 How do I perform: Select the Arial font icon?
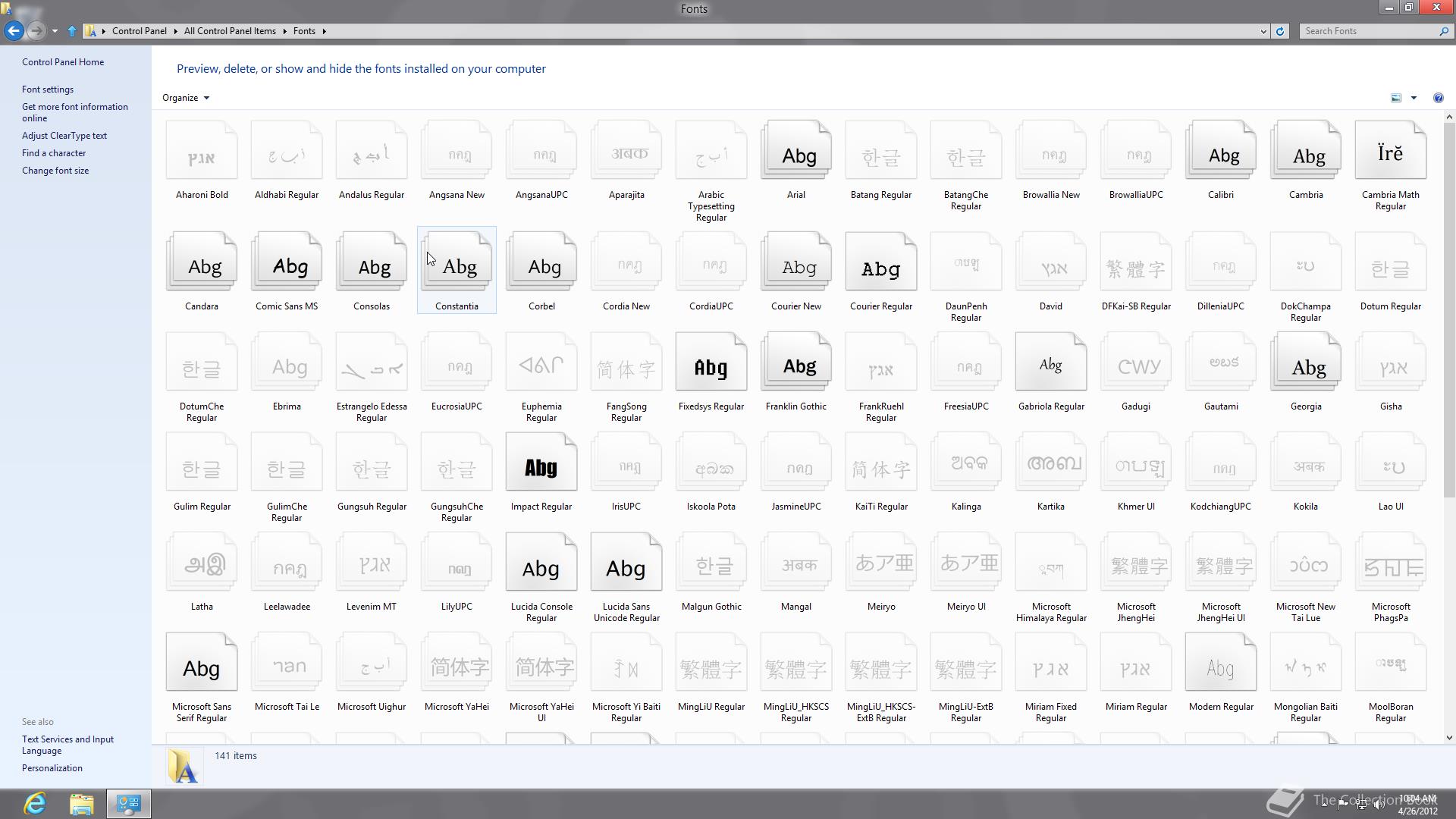pos(796,150)
